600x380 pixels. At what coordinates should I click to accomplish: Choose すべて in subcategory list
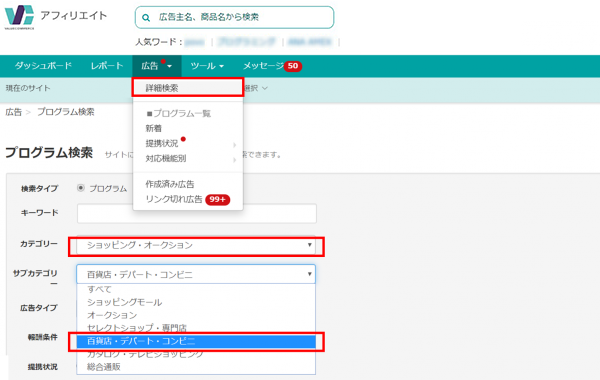196,289
